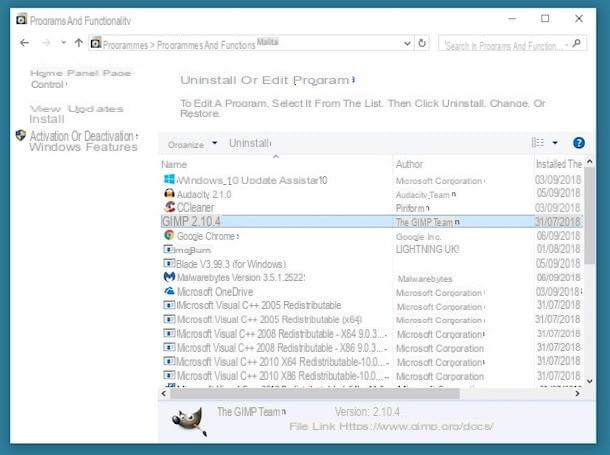The image size is (610, 455).
Task: Click the 01/08/2018 date for ImgBurn
Action: click(559, 249)
